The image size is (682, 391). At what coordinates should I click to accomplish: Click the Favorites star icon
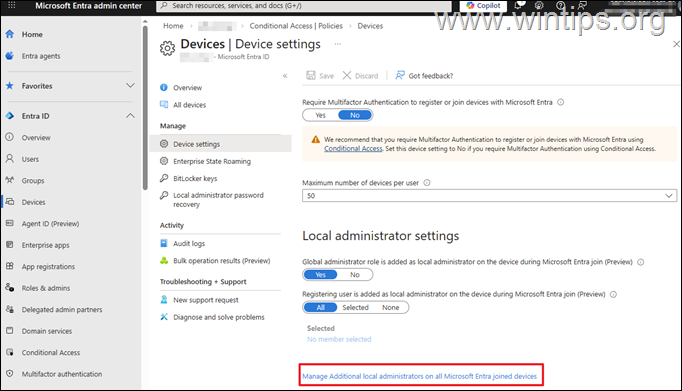coord(10,86)
